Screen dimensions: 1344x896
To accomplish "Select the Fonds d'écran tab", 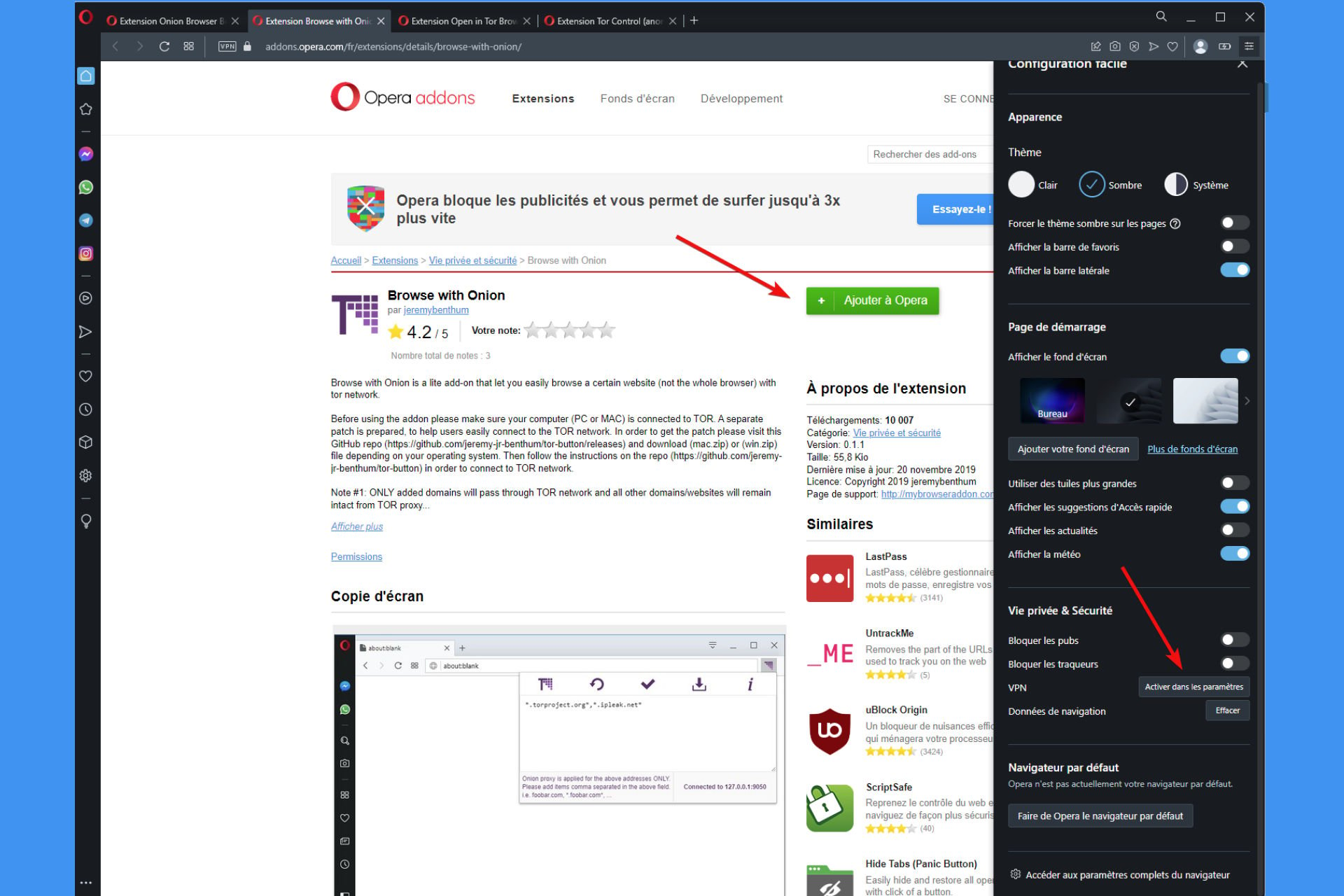I will pyautogui.click(x=637, y=98).
